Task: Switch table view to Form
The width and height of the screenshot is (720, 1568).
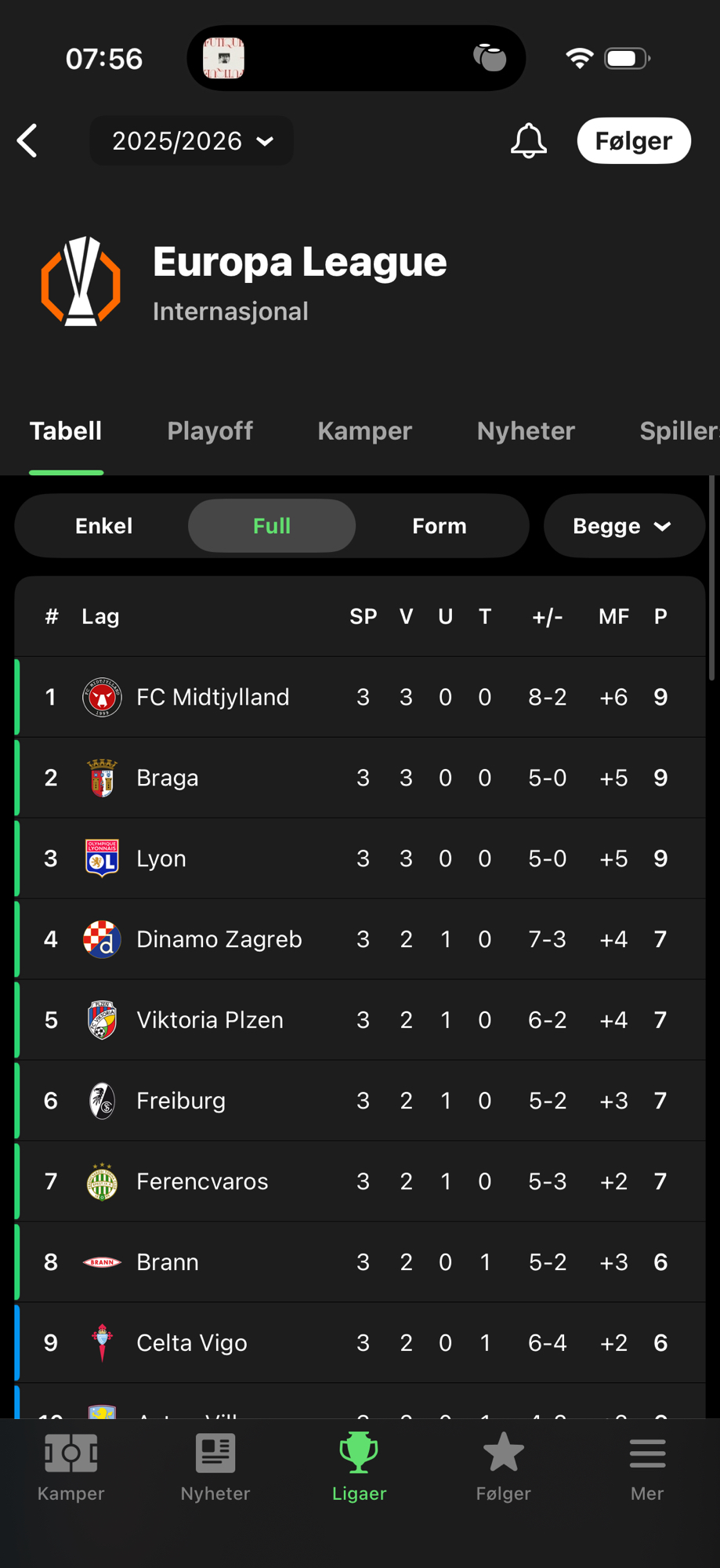Action: pyautogui.click(x=440, y=526)
